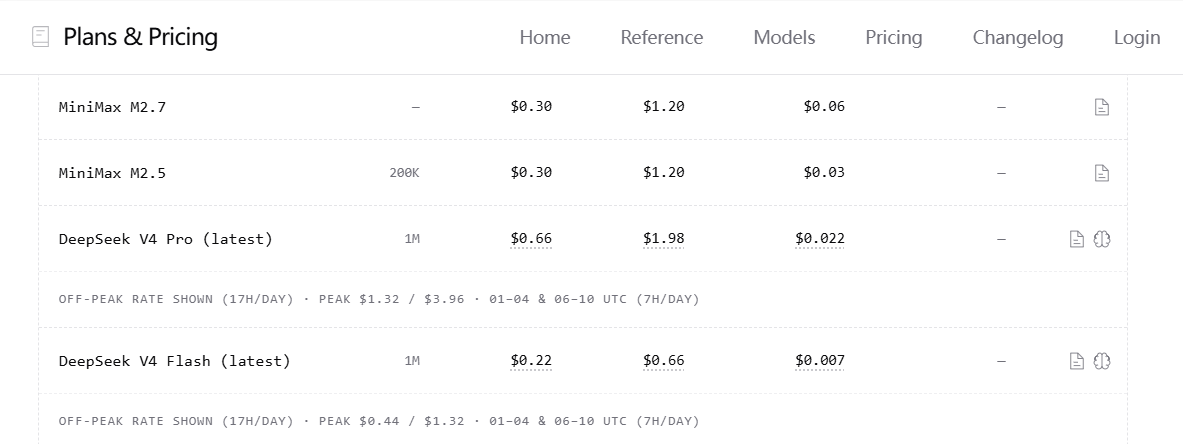Click the book logo icon beside Plans & Pricing
1183x444 pixels.
(x=41, y=37)
